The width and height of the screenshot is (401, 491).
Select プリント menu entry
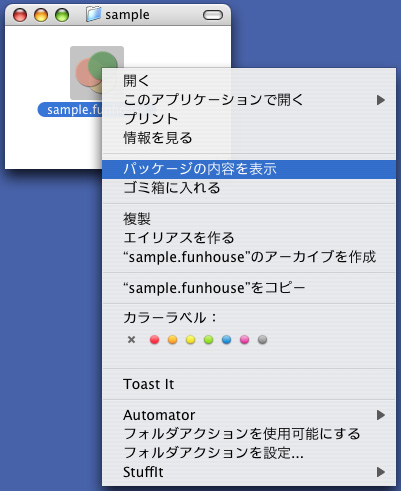point(249,119)
